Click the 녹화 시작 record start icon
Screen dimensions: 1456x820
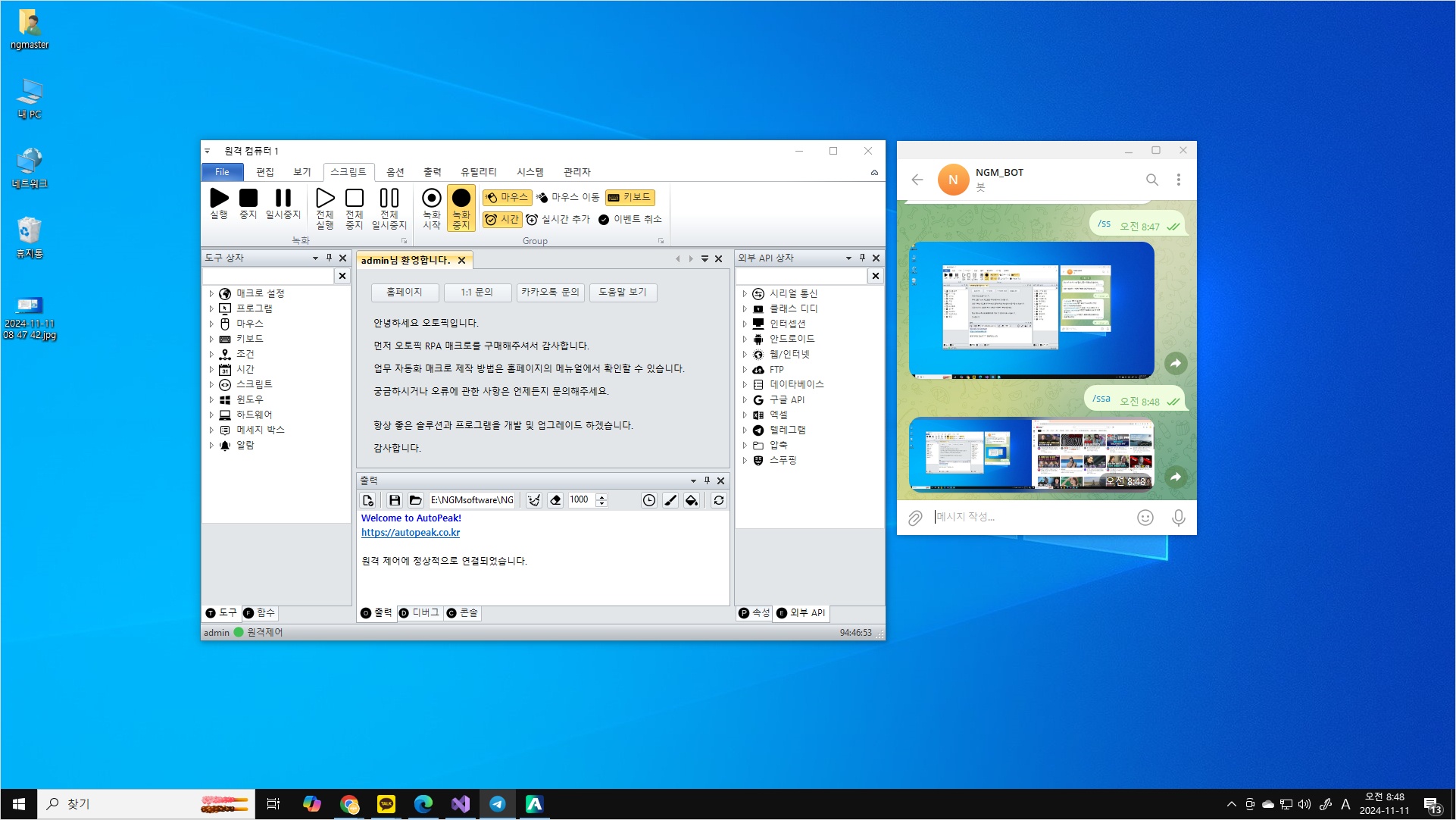click(431, 199)
